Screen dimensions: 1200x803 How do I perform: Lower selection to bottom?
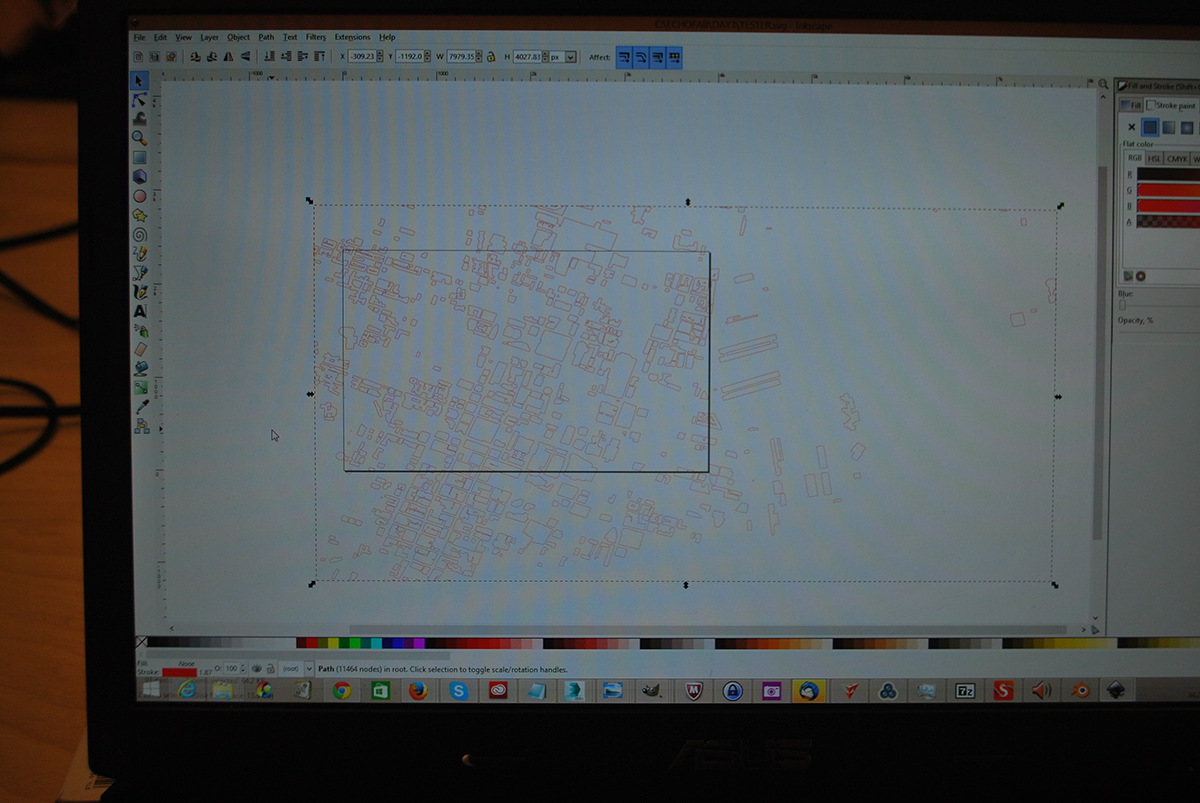click(x=267, y=57)
